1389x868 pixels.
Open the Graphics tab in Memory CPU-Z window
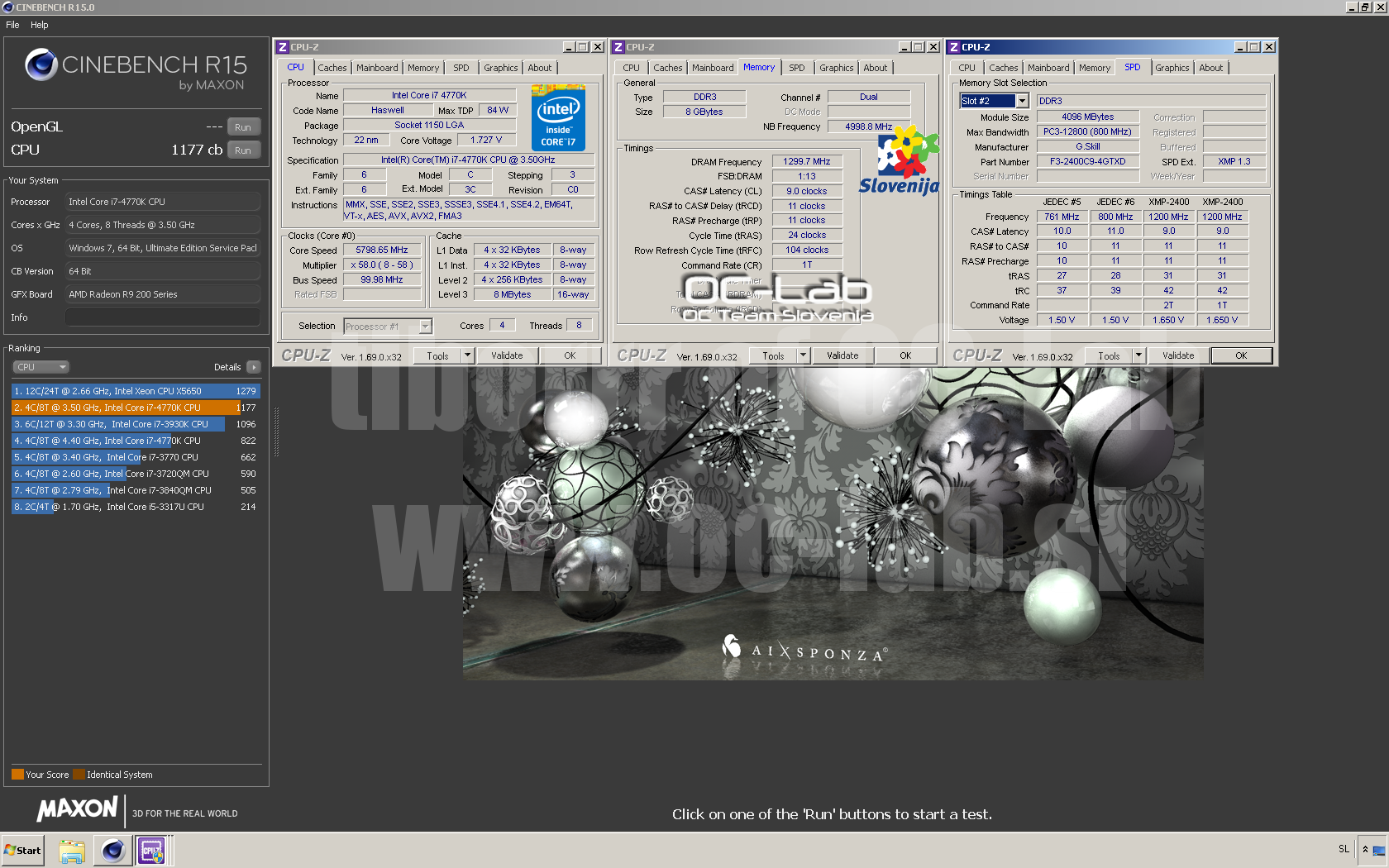pyautogui.click(x=836, y=68)
